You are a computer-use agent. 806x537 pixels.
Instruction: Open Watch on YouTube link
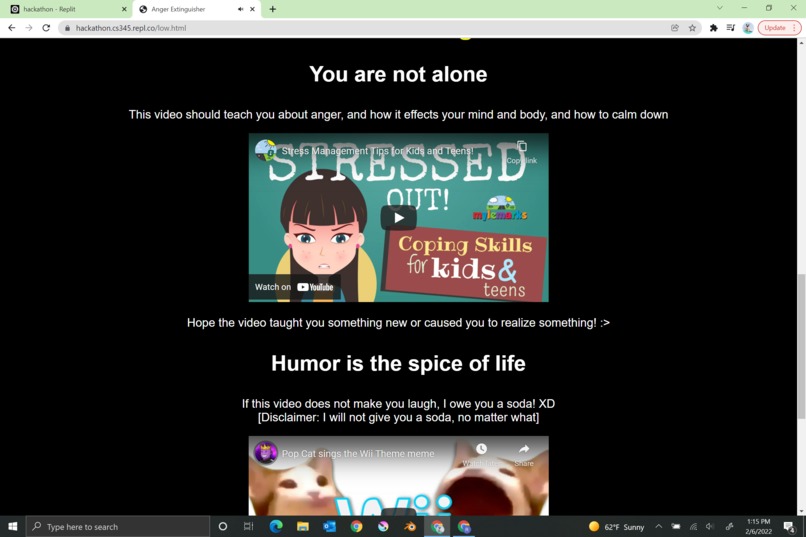[x=294, y=287]
